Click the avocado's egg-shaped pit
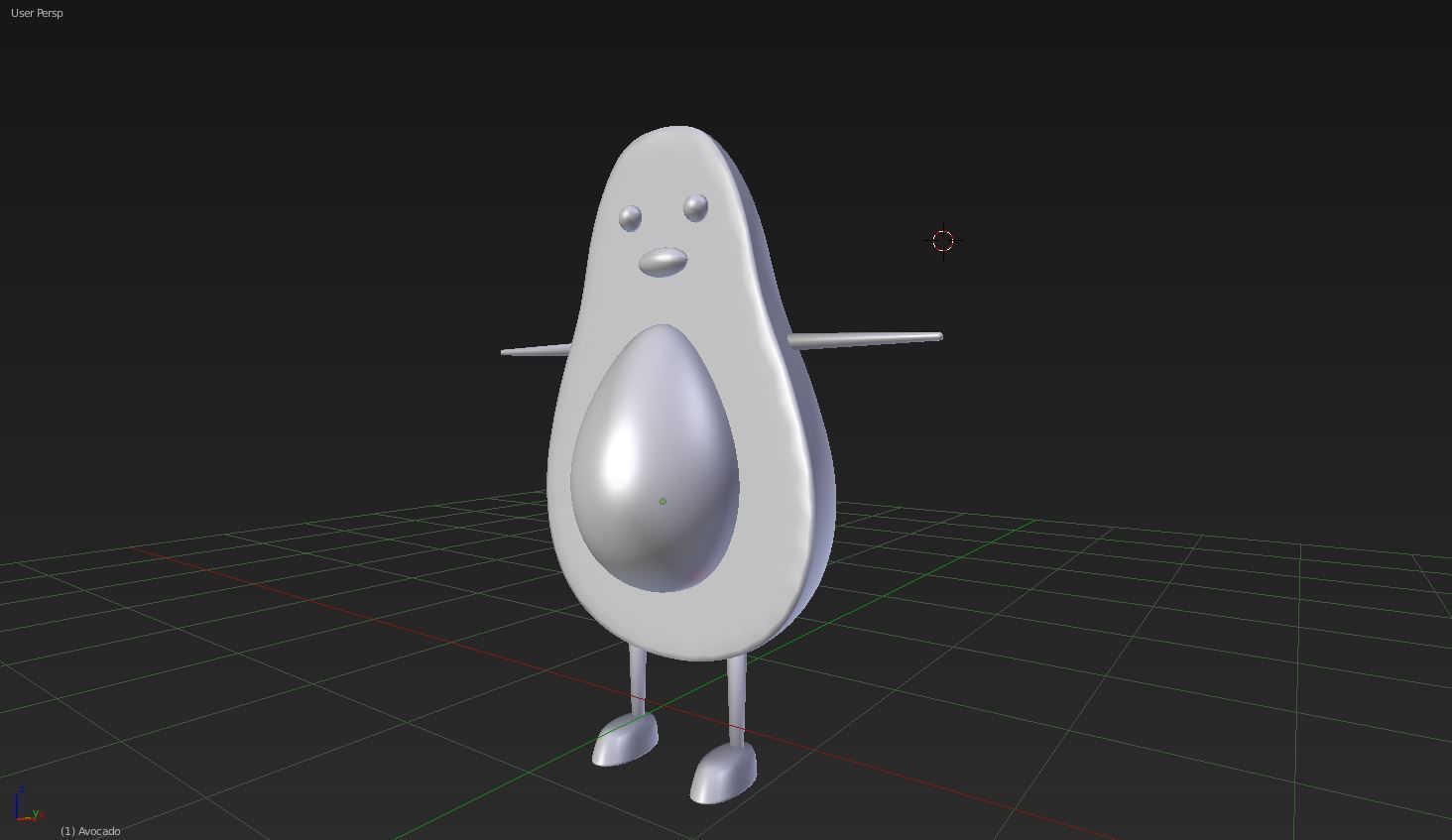Image resolution: width=1452 pixels, height=840 pixels. tap(656, 457)
